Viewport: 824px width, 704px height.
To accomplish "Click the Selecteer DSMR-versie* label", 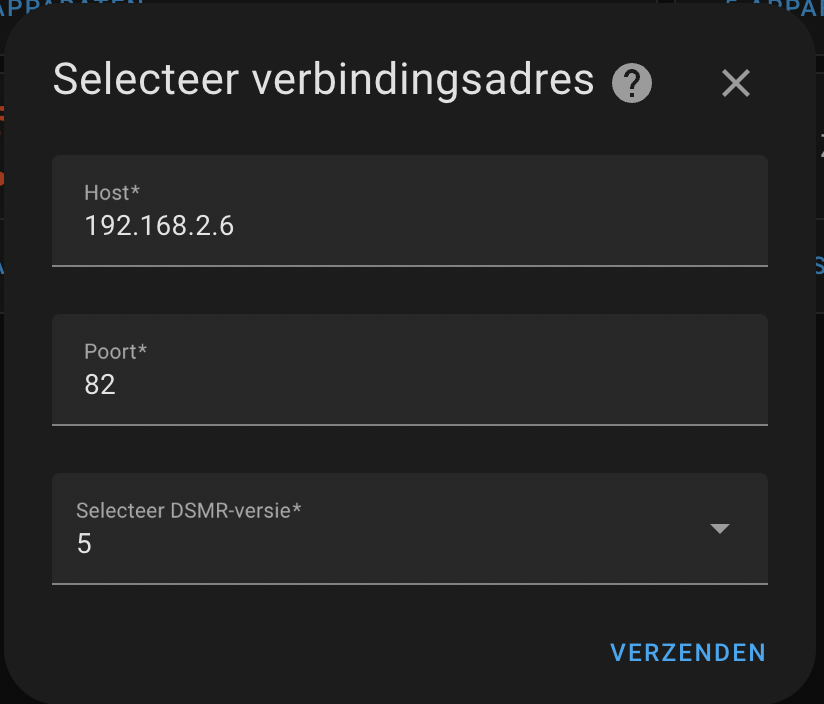I will coord(189,510).
